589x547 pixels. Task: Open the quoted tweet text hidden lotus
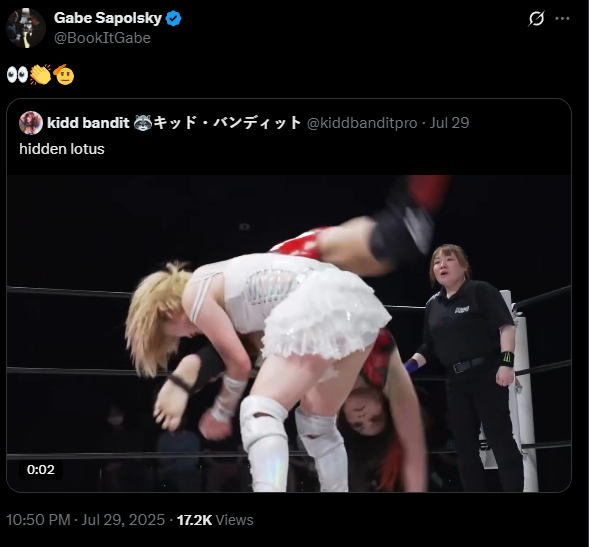coord(62,149)
